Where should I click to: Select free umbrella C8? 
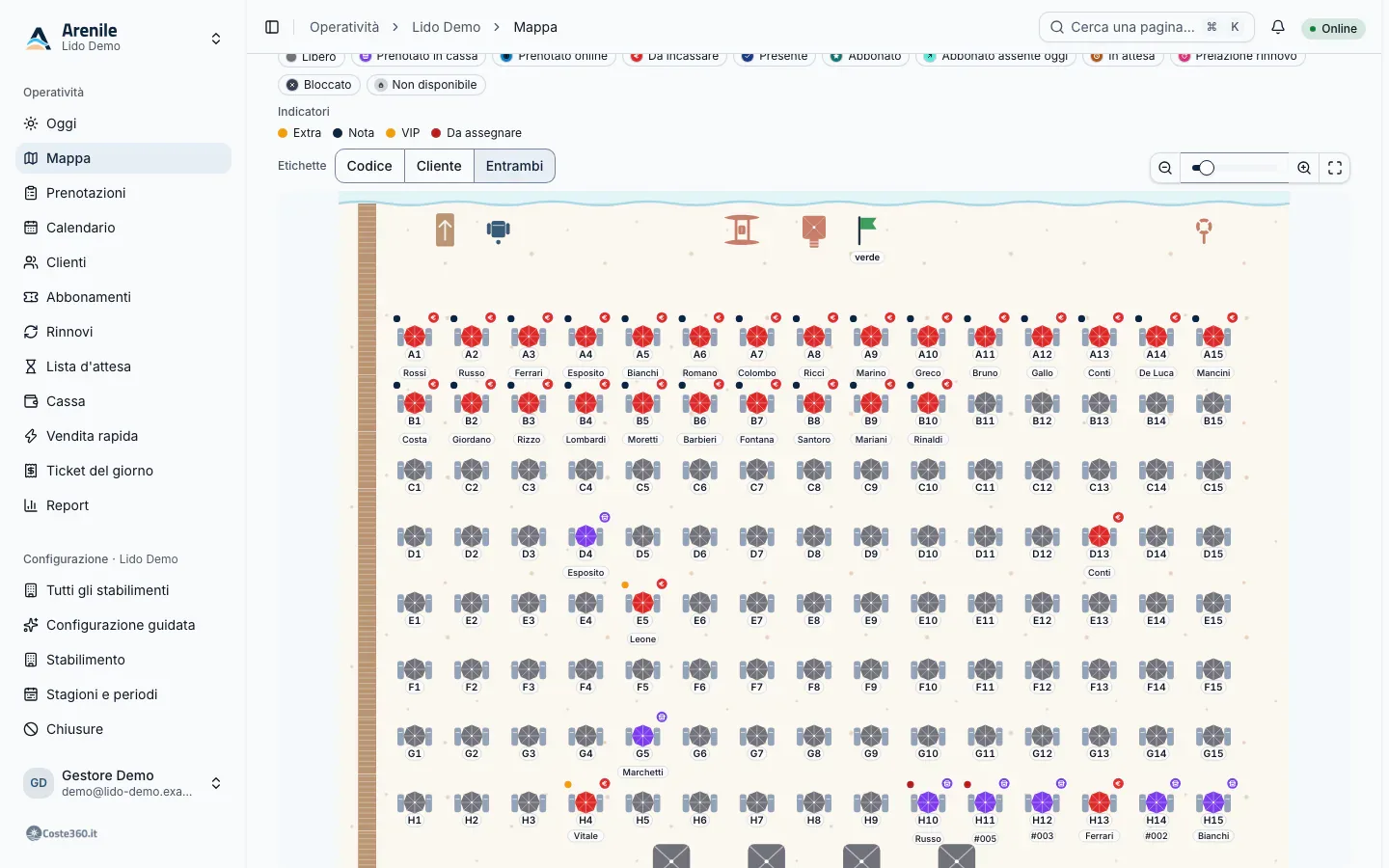coord(814,470)
